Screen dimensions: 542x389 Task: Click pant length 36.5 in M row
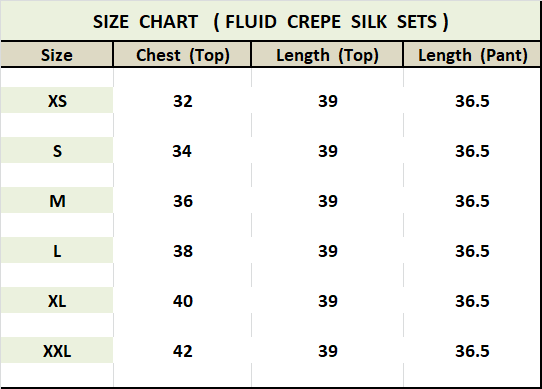[x=472, y=201]
